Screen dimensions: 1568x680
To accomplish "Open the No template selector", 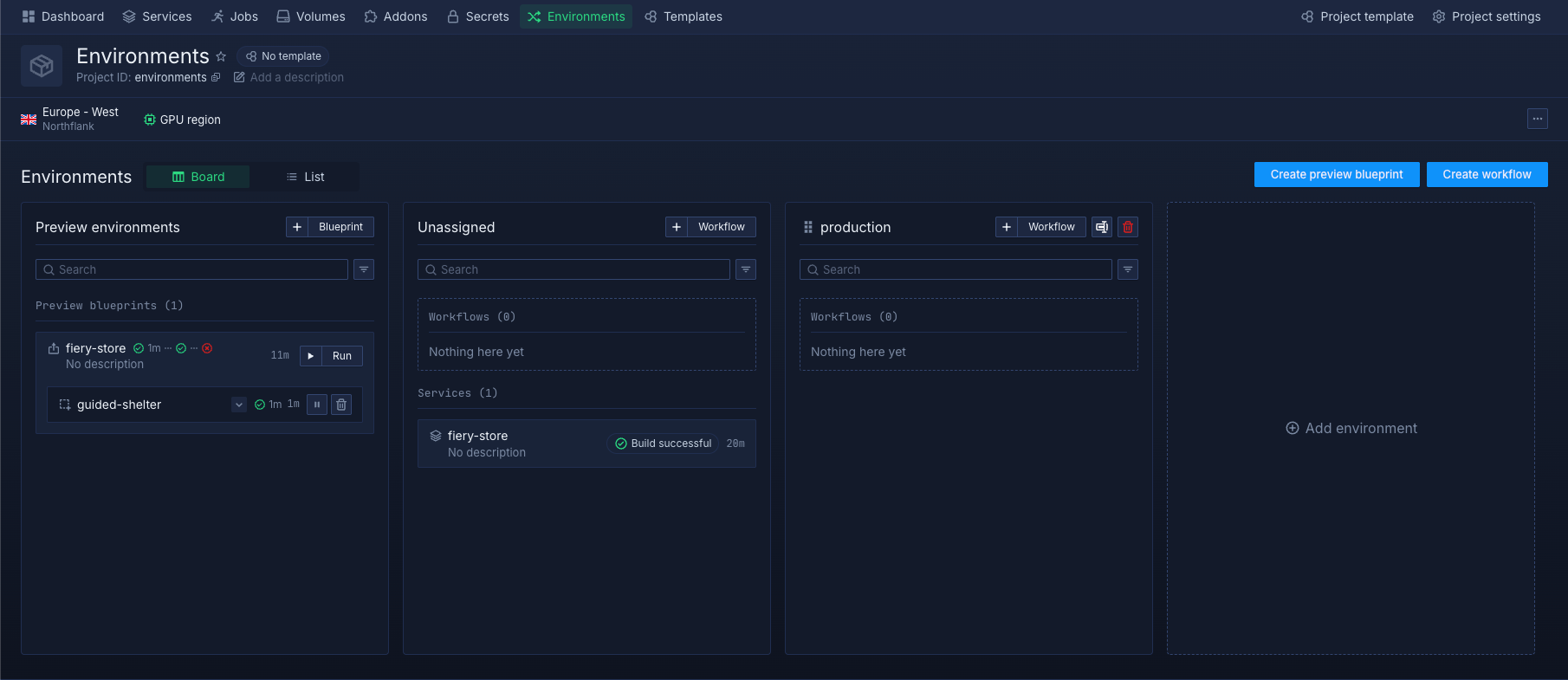I will coord(283,56).
